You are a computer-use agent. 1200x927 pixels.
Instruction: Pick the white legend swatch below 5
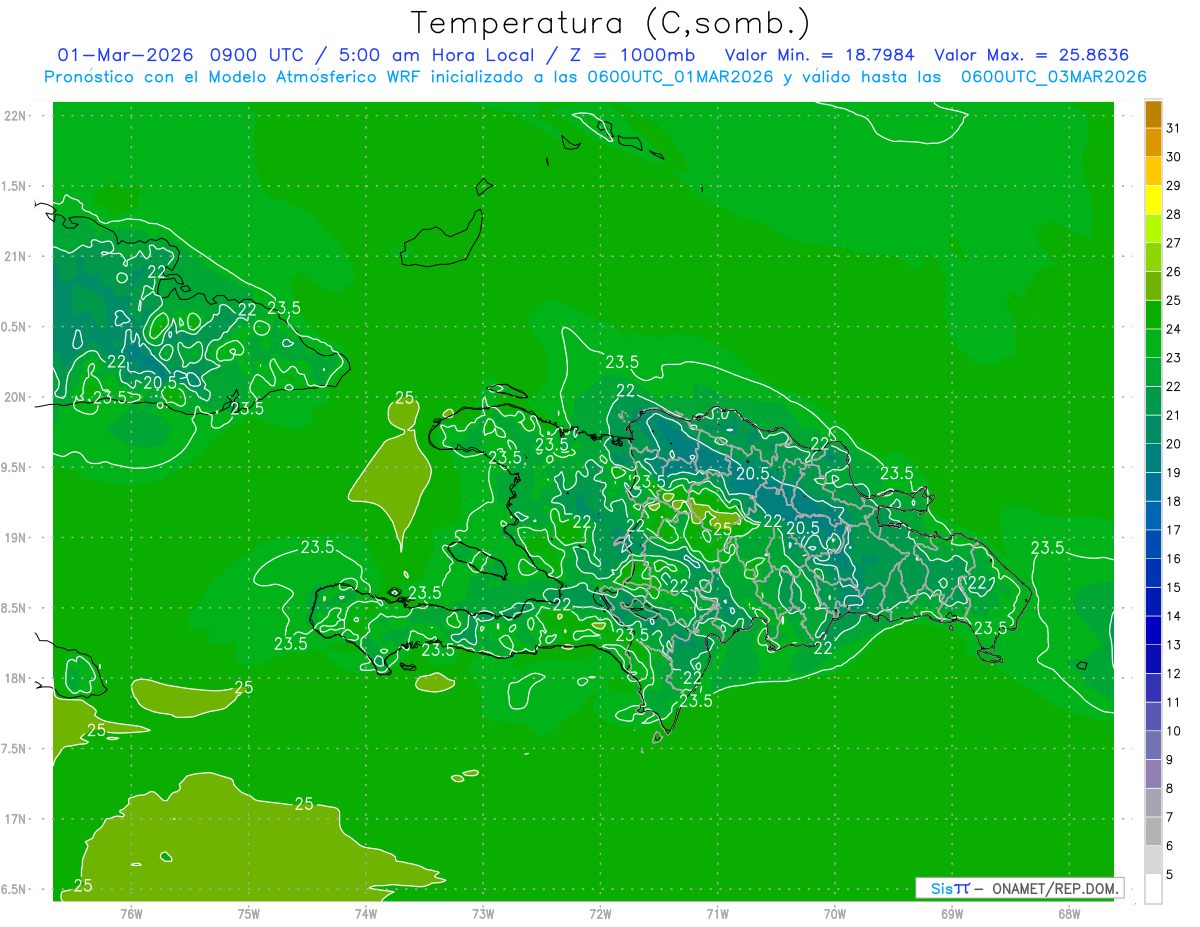[x=1153, y=889]
